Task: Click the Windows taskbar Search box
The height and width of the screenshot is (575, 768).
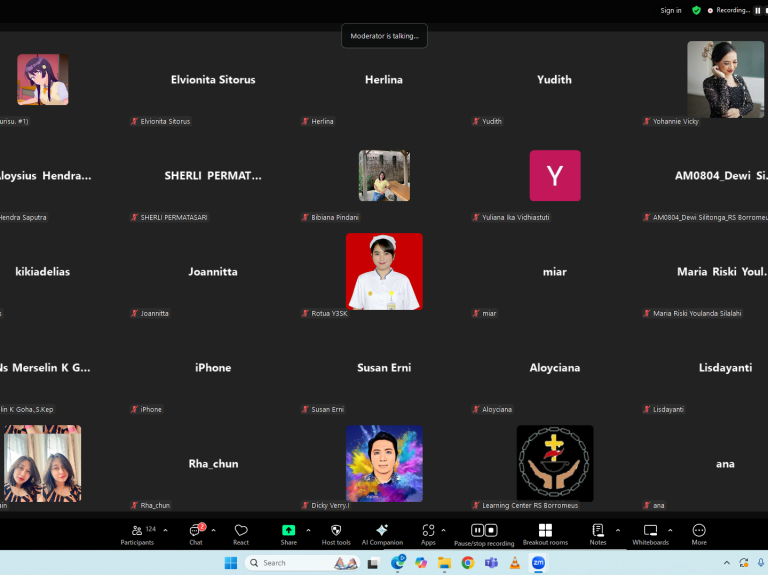Action: click(290, 563)
